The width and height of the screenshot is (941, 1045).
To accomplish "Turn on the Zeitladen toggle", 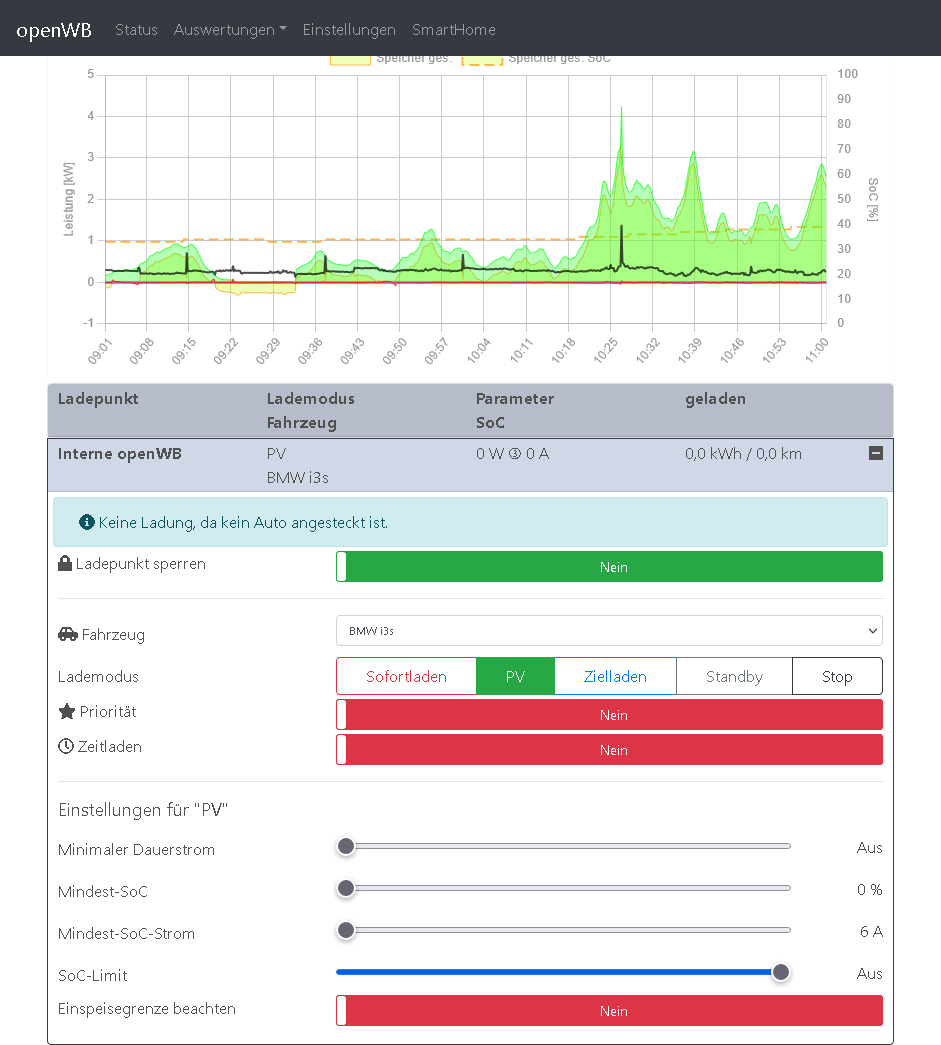I will [609, 750].
